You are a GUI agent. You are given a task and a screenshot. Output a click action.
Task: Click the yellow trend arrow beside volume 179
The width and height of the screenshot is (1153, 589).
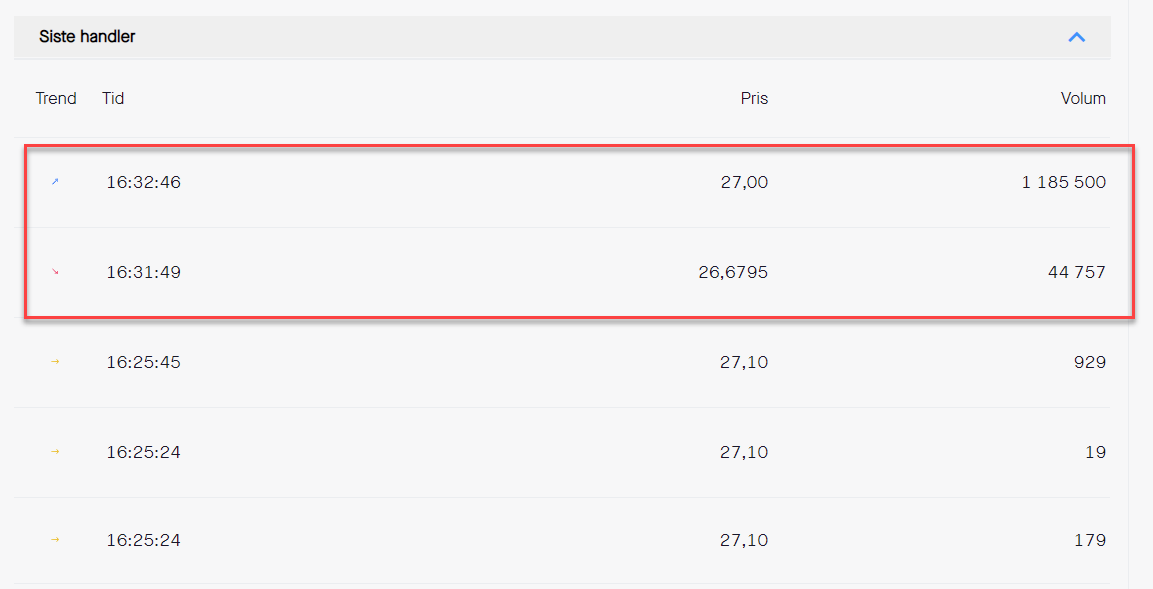55,540
